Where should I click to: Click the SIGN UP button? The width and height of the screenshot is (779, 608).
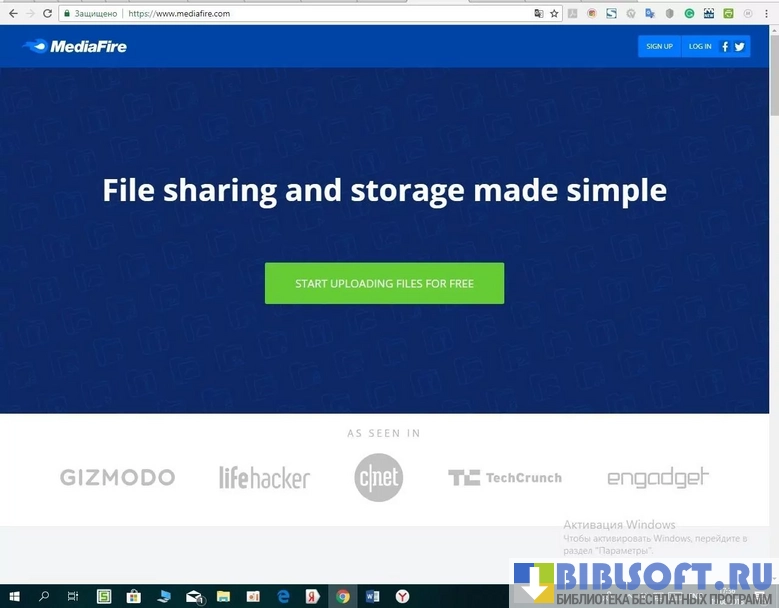coord(659,46)
